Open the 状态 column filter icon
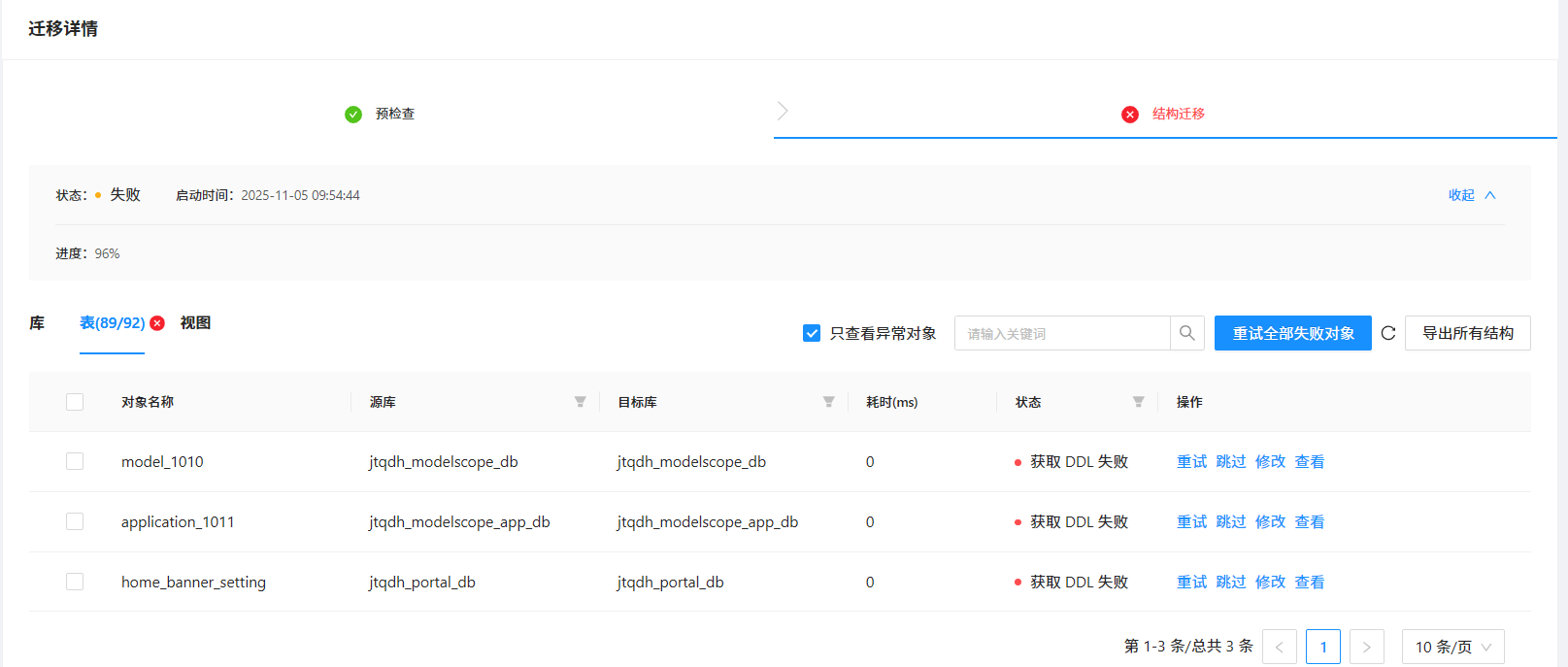The image size is (1568, 667). pyautogui.click(x=1138, y=402)
